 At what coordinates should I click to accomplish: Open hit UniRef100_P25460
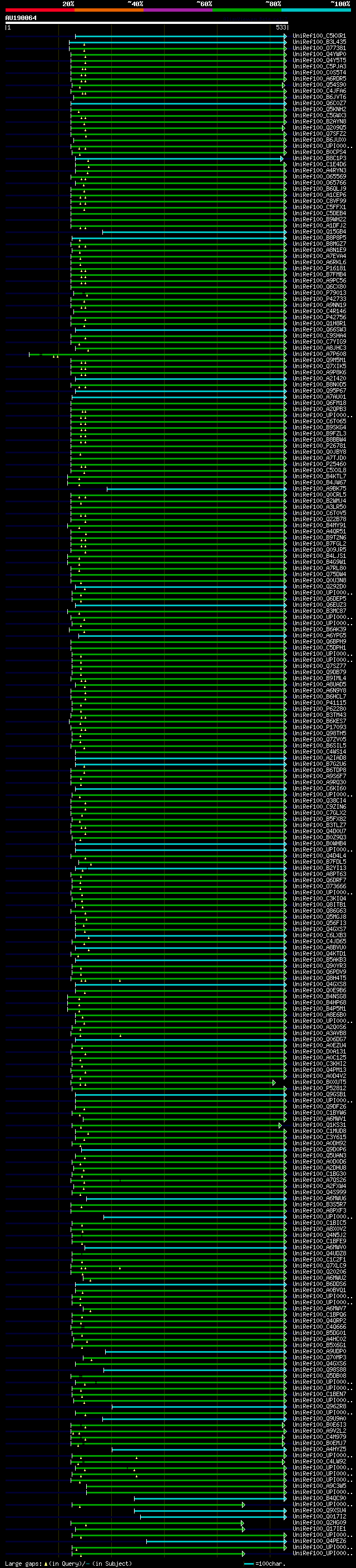click(319, 464)
